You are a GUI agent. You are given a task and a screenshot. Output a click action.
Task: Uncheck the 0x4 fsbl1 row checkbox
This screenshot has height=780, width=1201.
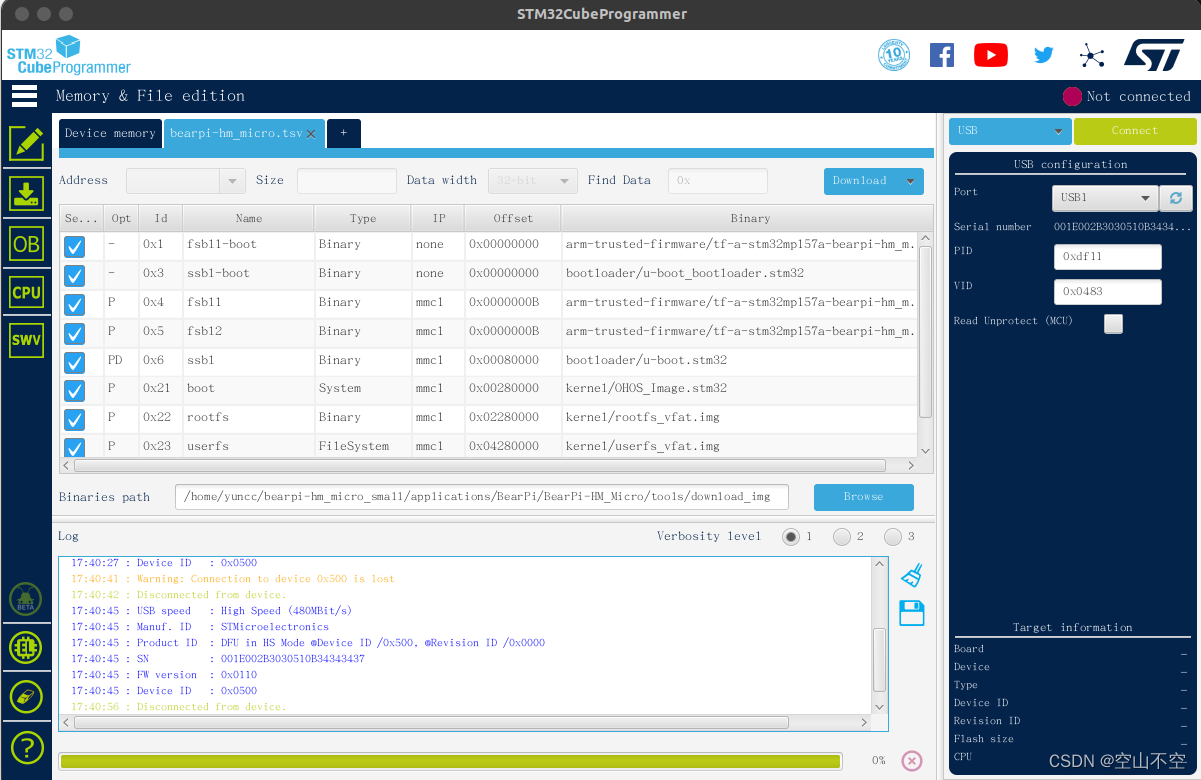(x=75, y=304)
